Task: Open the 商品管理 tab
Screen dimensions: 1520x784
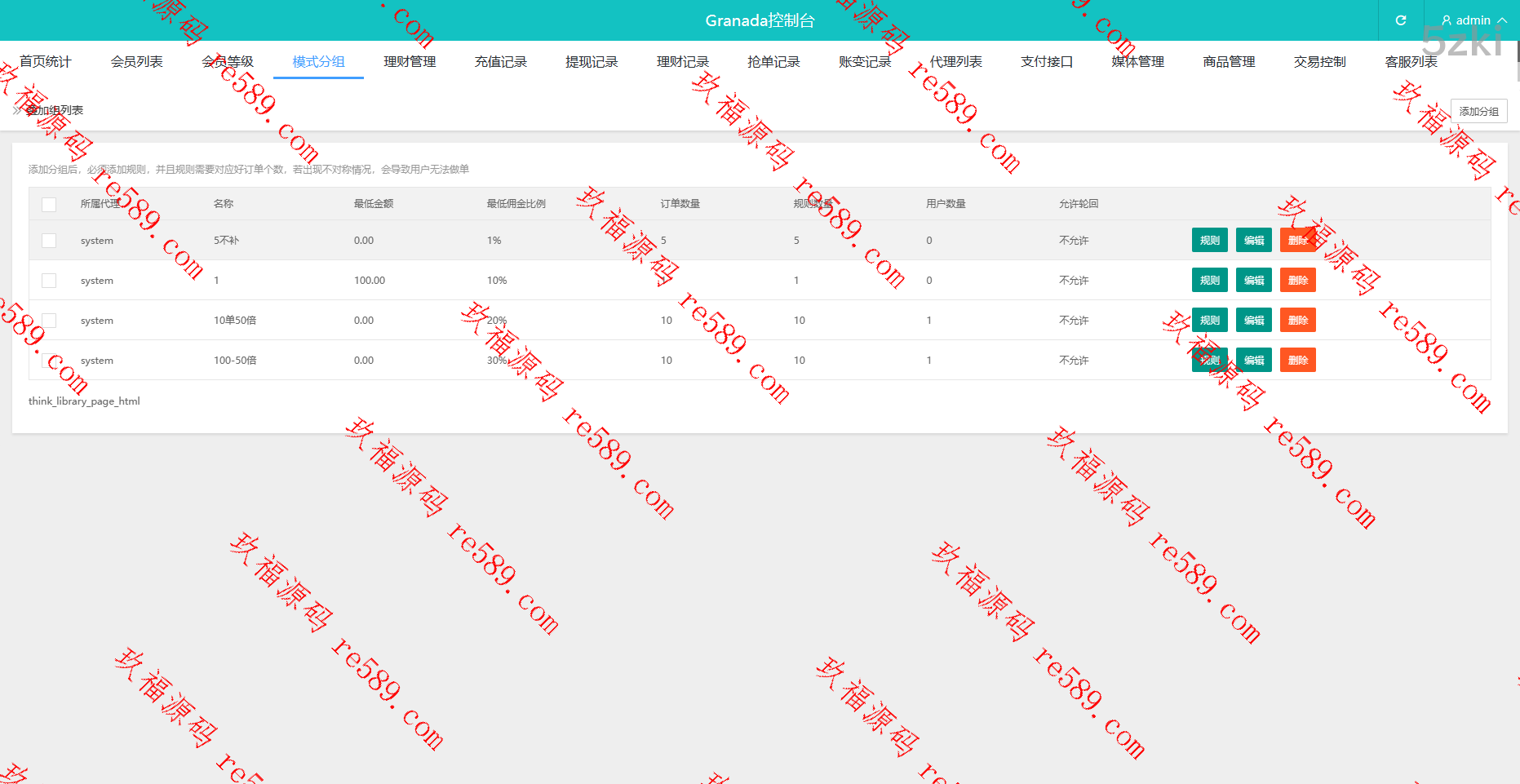Action: click(x=1229, y=62)
